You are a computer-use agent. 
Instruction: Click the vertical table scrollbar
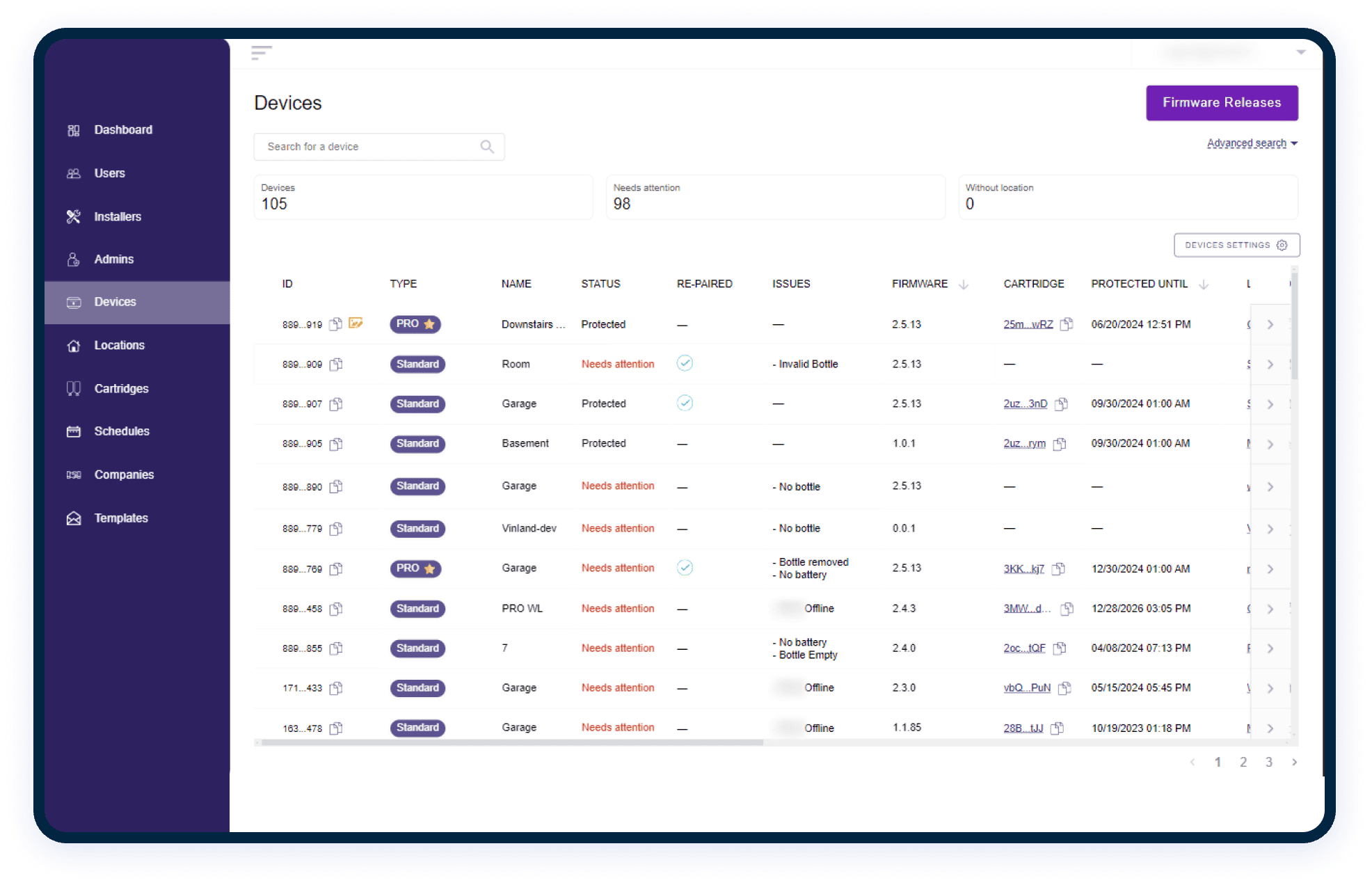[x=1295, y=326]
